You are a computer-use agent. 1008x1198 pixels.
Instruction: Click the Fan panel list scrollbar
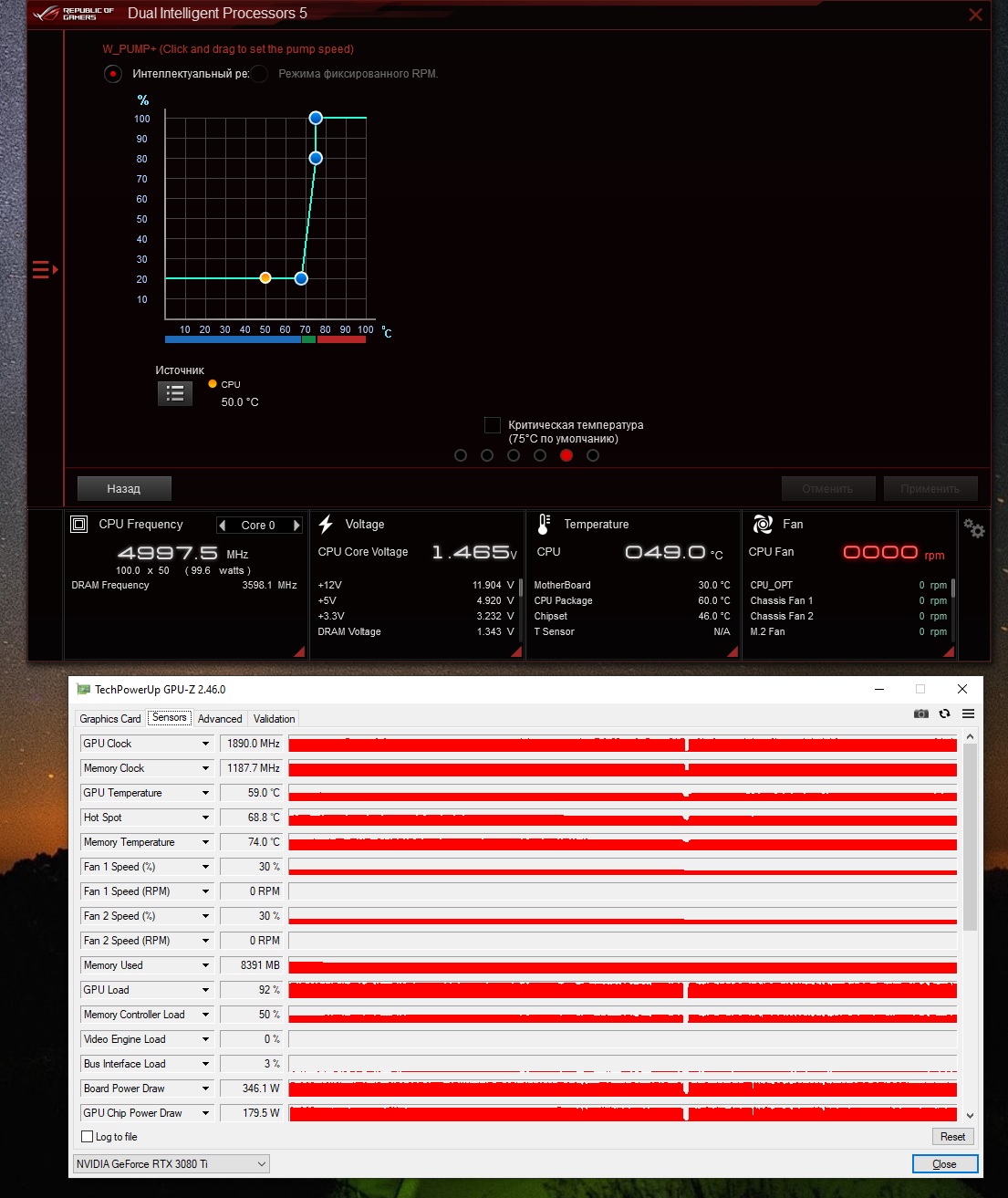click(953, 587)
